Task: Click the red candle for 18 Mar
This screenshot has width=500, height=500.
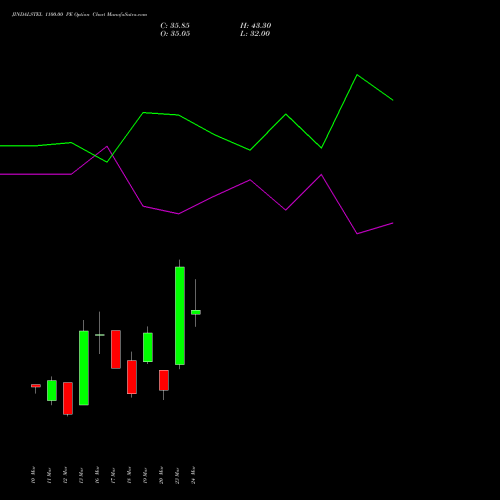Action: pos(132,377)
